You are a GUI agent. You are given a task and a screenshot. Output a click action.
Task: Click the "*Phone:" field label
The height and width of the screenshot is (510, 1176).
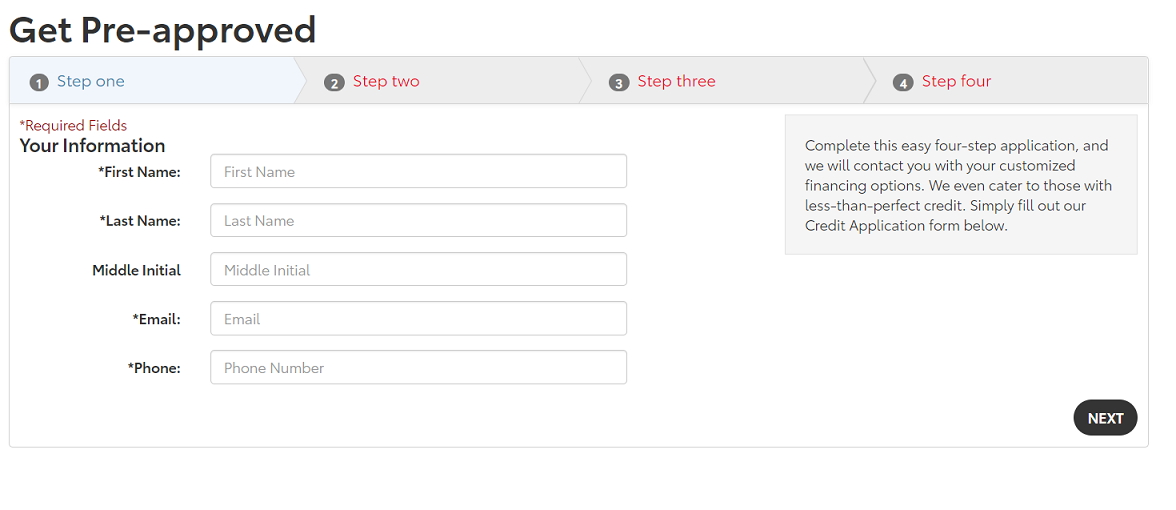pos(154,368)
